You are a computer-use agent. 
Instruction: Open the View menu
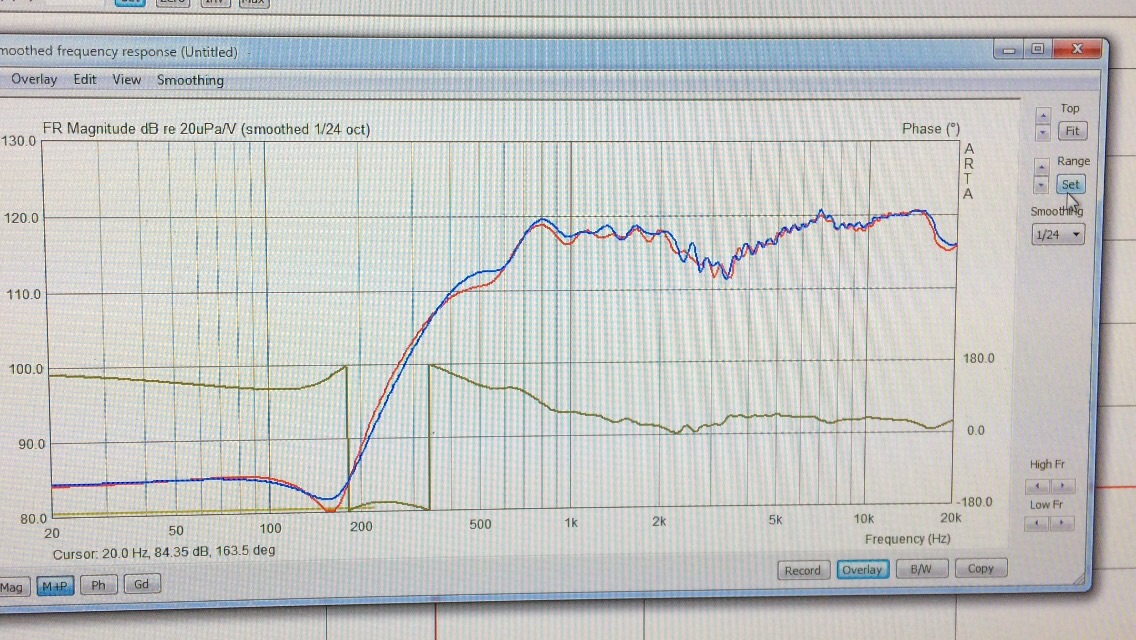point(126,80)
